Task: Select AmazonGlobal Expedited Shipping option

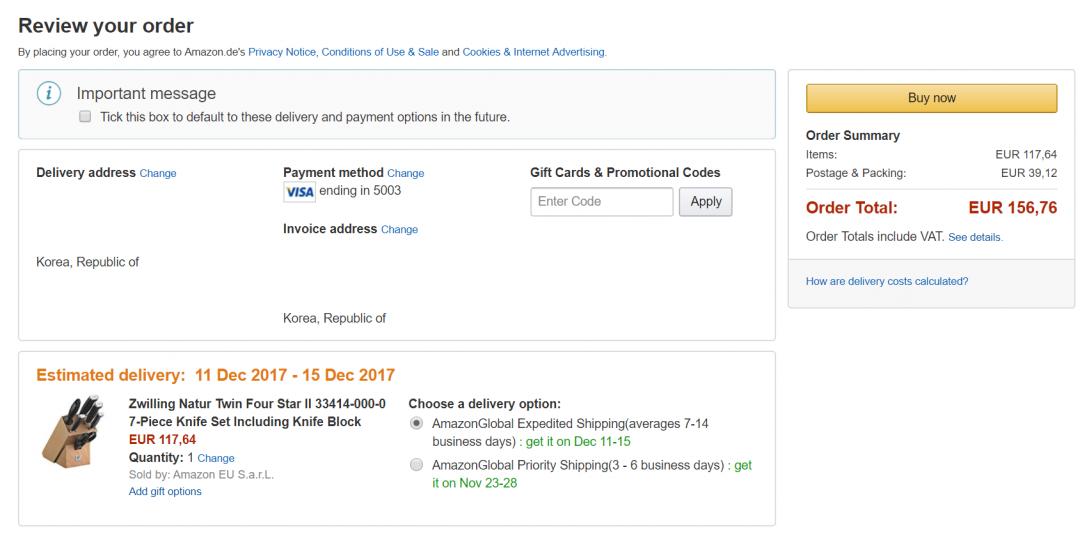Action: [416, 424]
